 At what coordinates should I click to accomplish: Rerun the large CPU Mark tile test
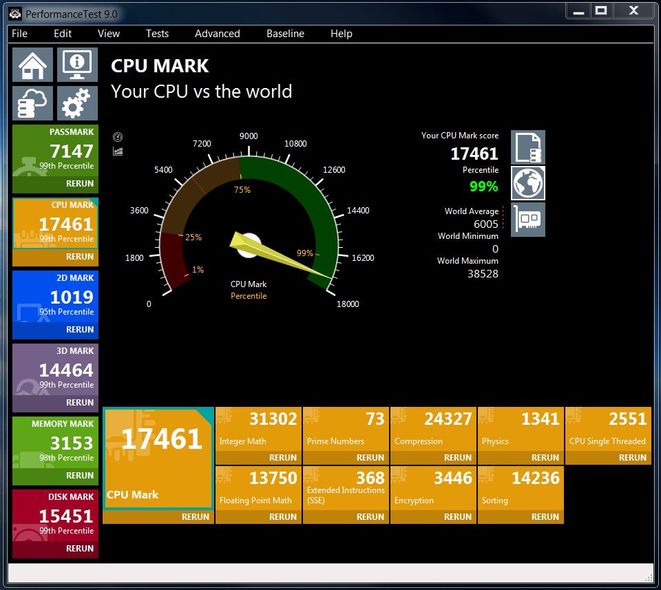(x=195, y=517)
